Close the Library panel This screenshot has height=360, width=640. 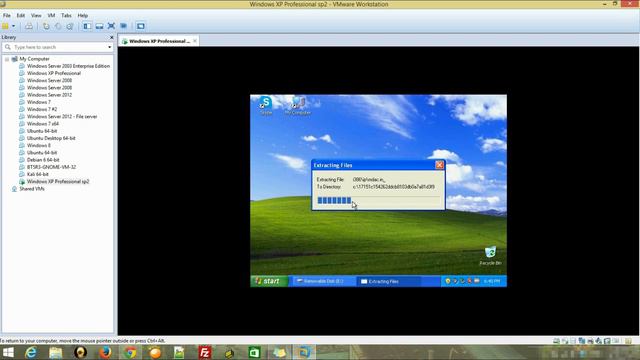[x=111, y=37]
